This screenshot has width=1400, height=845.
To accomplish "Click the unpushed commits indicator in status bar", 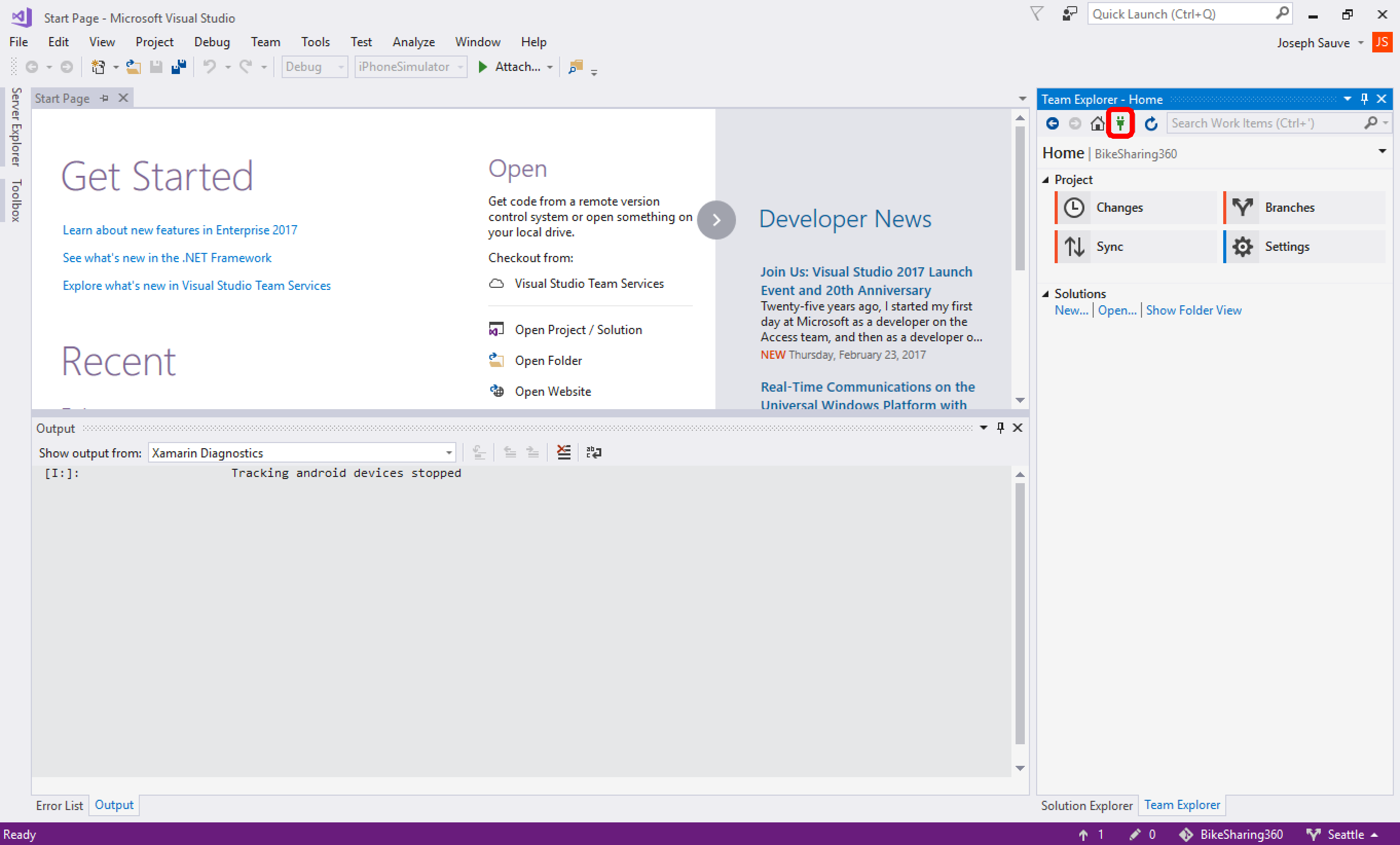I will point(1091,834).
